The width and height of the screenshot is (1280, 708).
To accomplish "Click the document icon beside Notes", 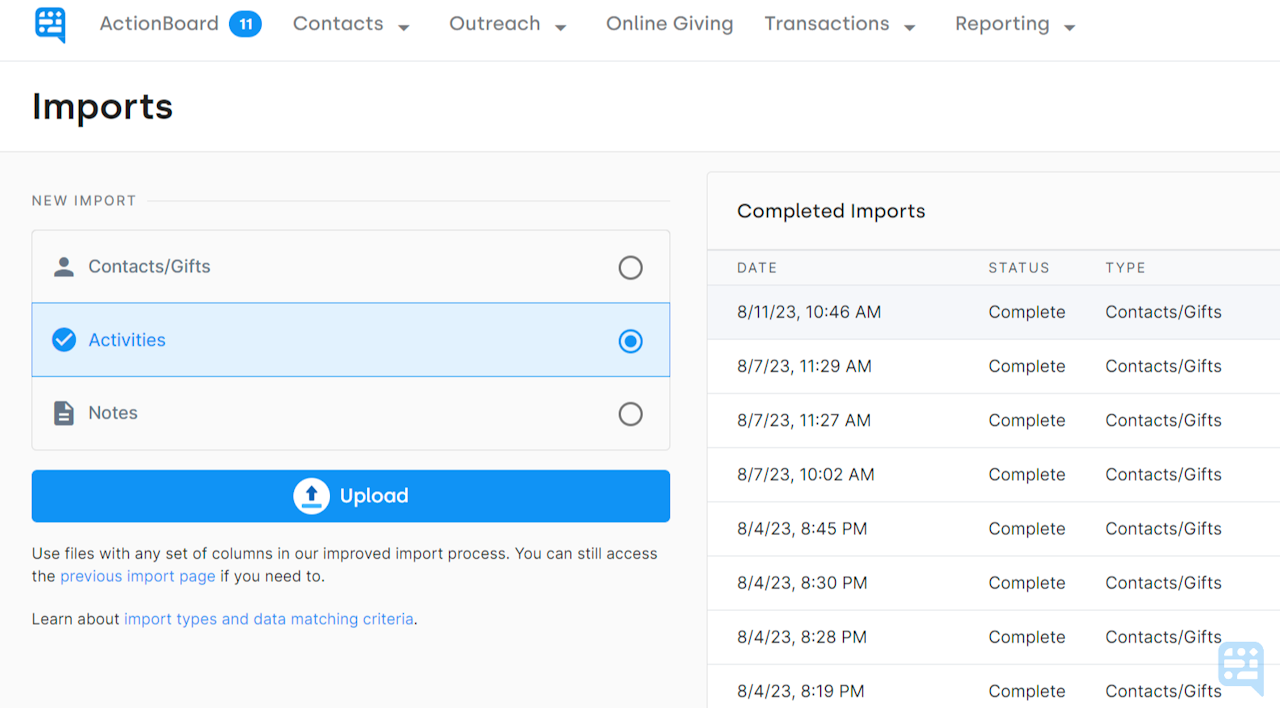I will 64,412.
